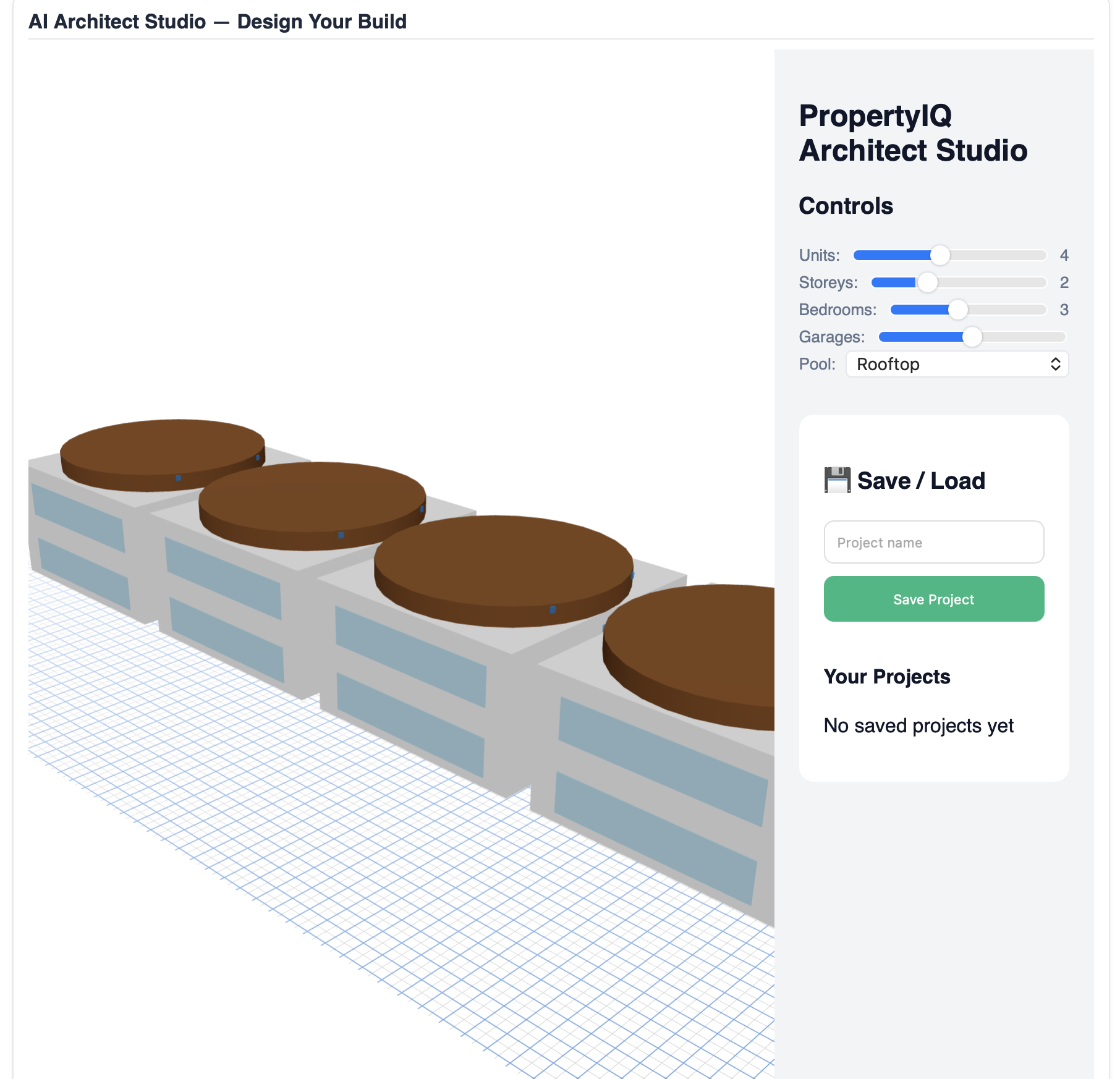This screenshot has height=1079, width=1120.
Task: Click the 'No saved projects yet' text
Action: (x=918, y=726)
